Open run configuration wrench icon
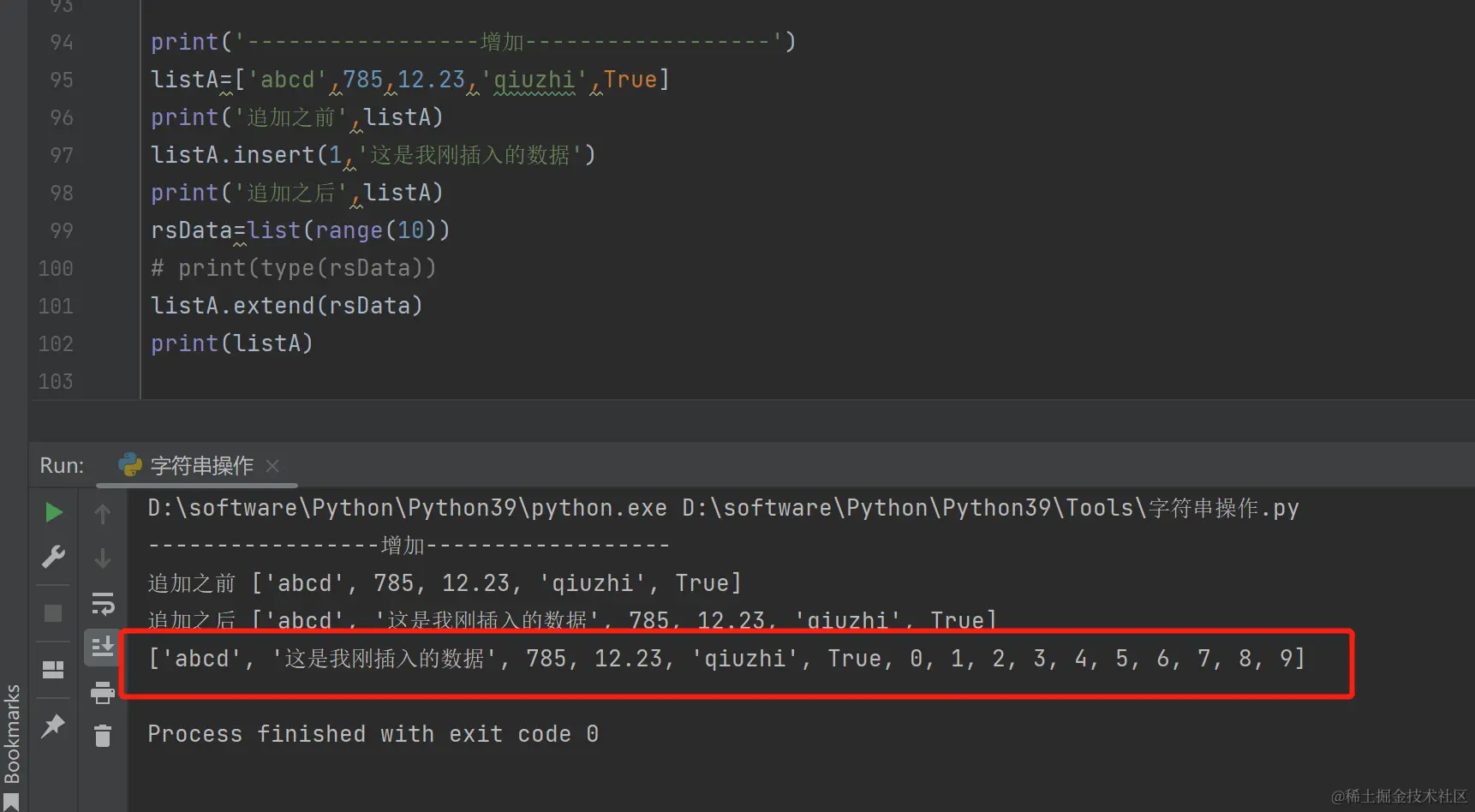Screen dimensions: 1475x812 (x=53, y=557)
